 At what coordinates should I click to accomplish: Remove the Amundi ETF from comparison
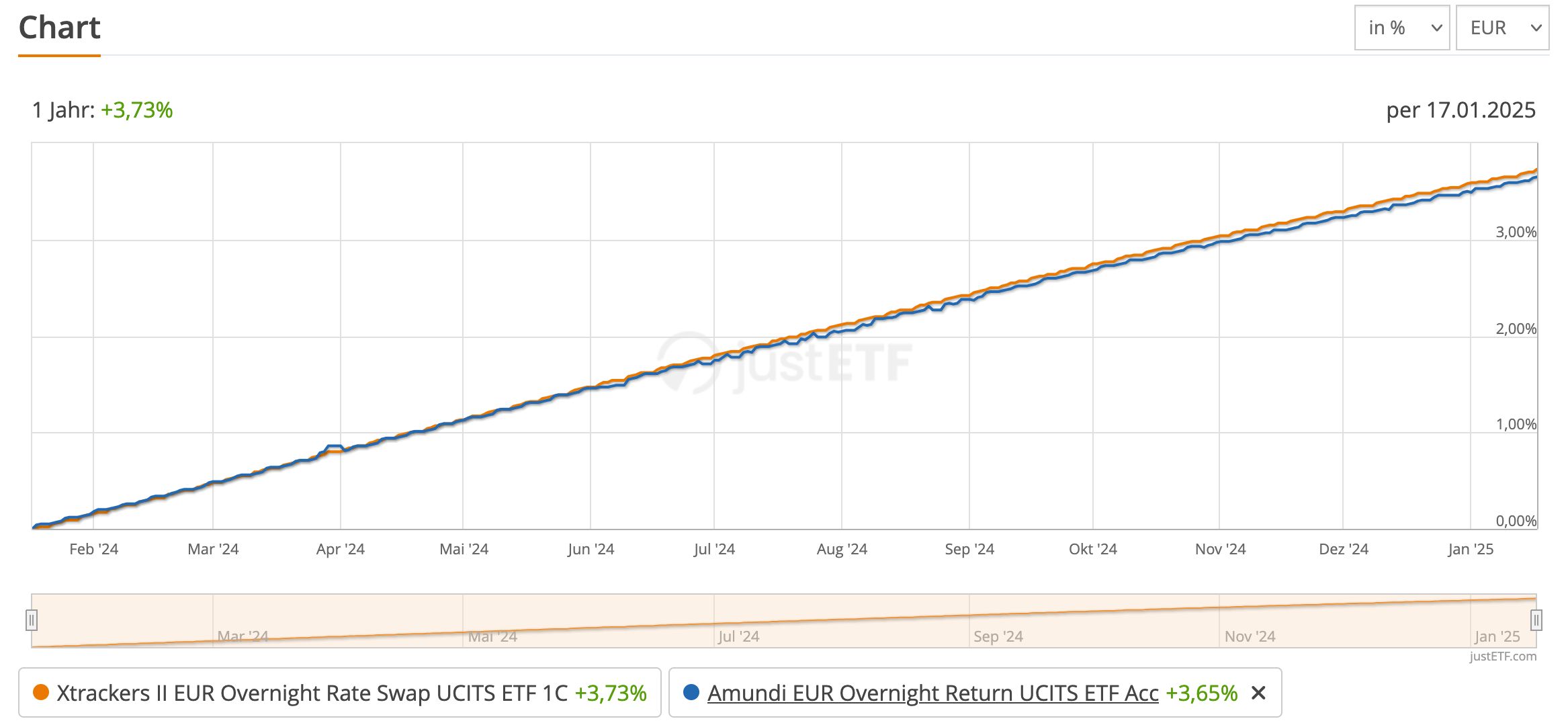click(1258, 693)
